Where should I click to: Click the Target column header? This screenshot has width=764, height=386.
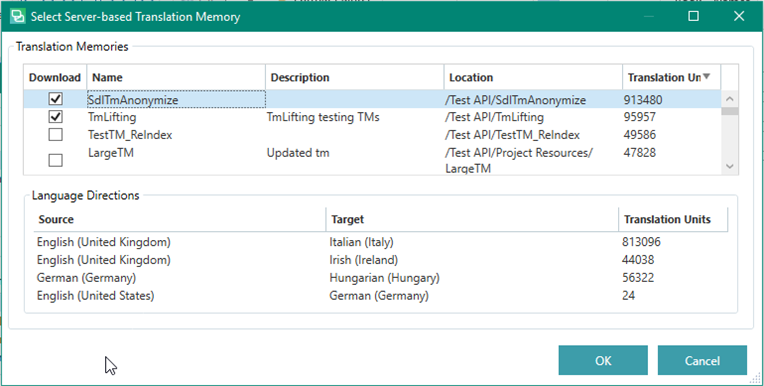pyautogui.click(x=472, y=219)
